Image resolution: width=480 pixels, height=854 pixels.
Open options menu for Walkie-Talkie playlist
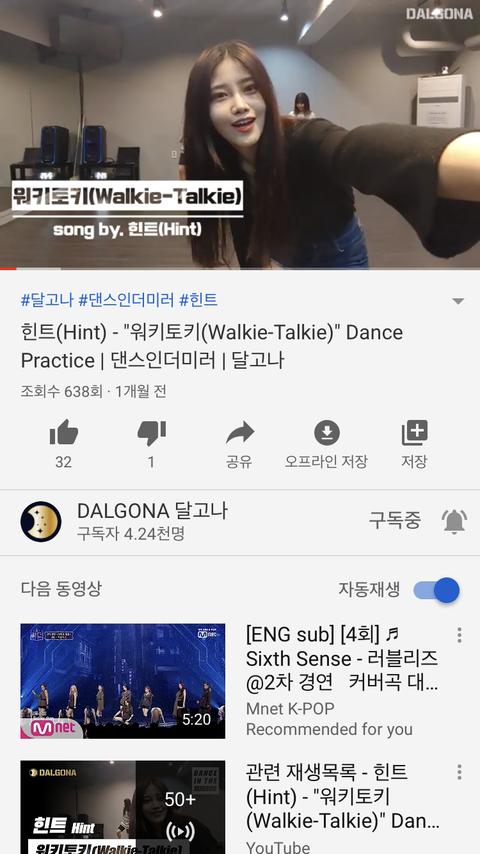(x=459, y=772)
